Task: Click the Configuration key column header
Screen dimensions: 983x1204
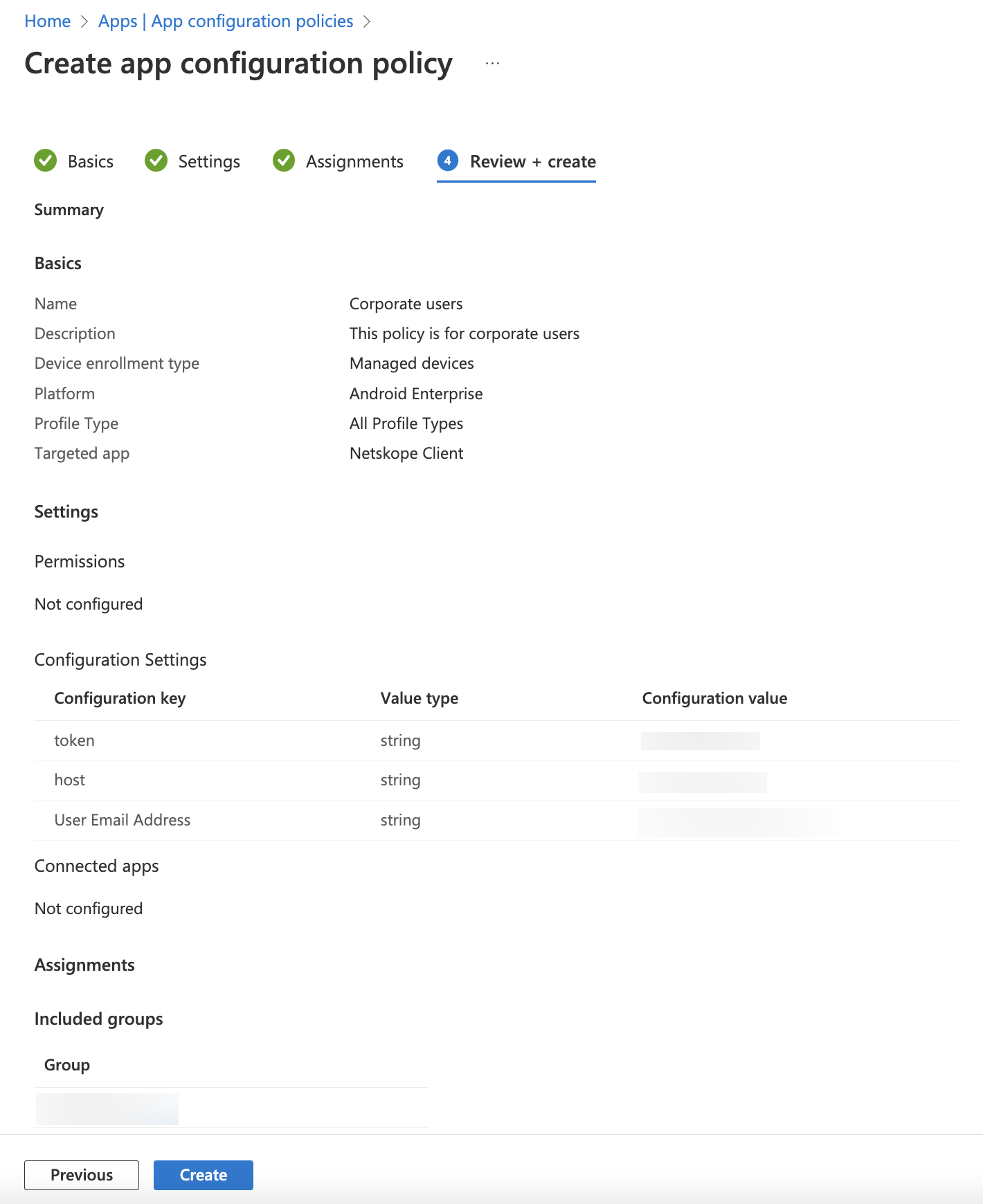Action: (x=120, y=698)
